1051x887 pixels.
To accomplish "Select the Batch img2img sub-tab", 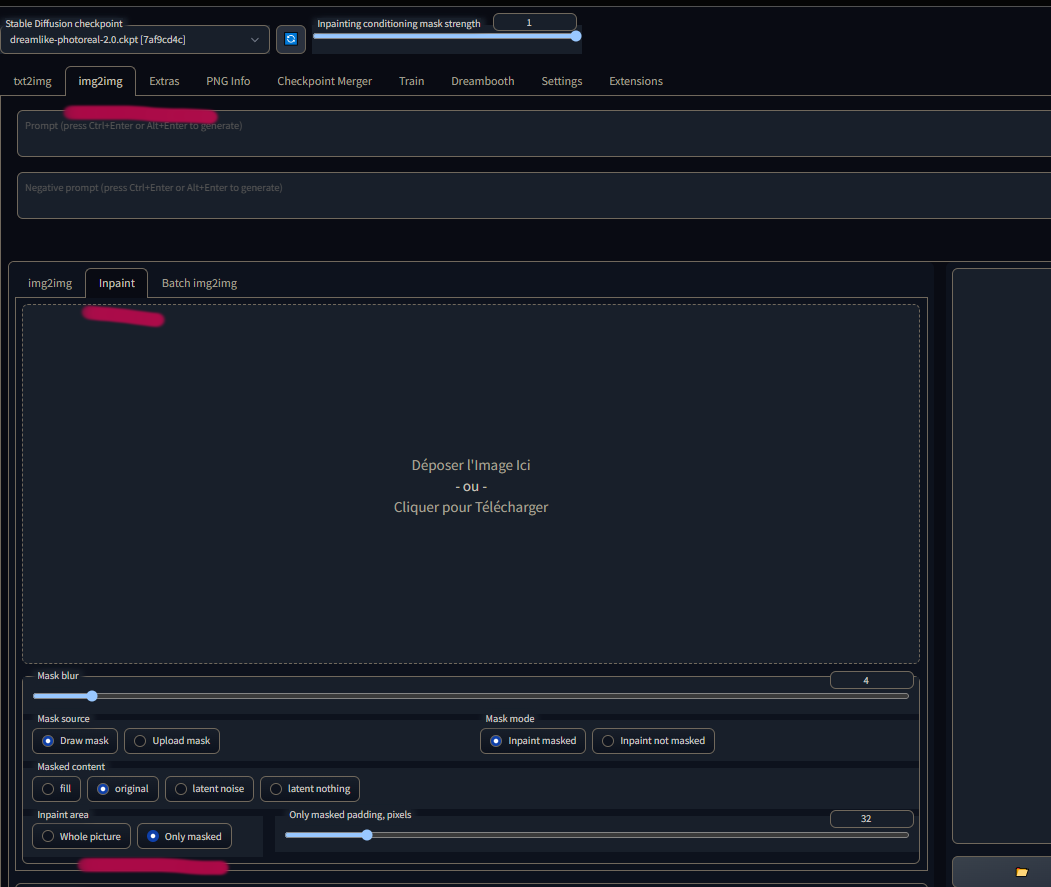I will click(199, 283).
